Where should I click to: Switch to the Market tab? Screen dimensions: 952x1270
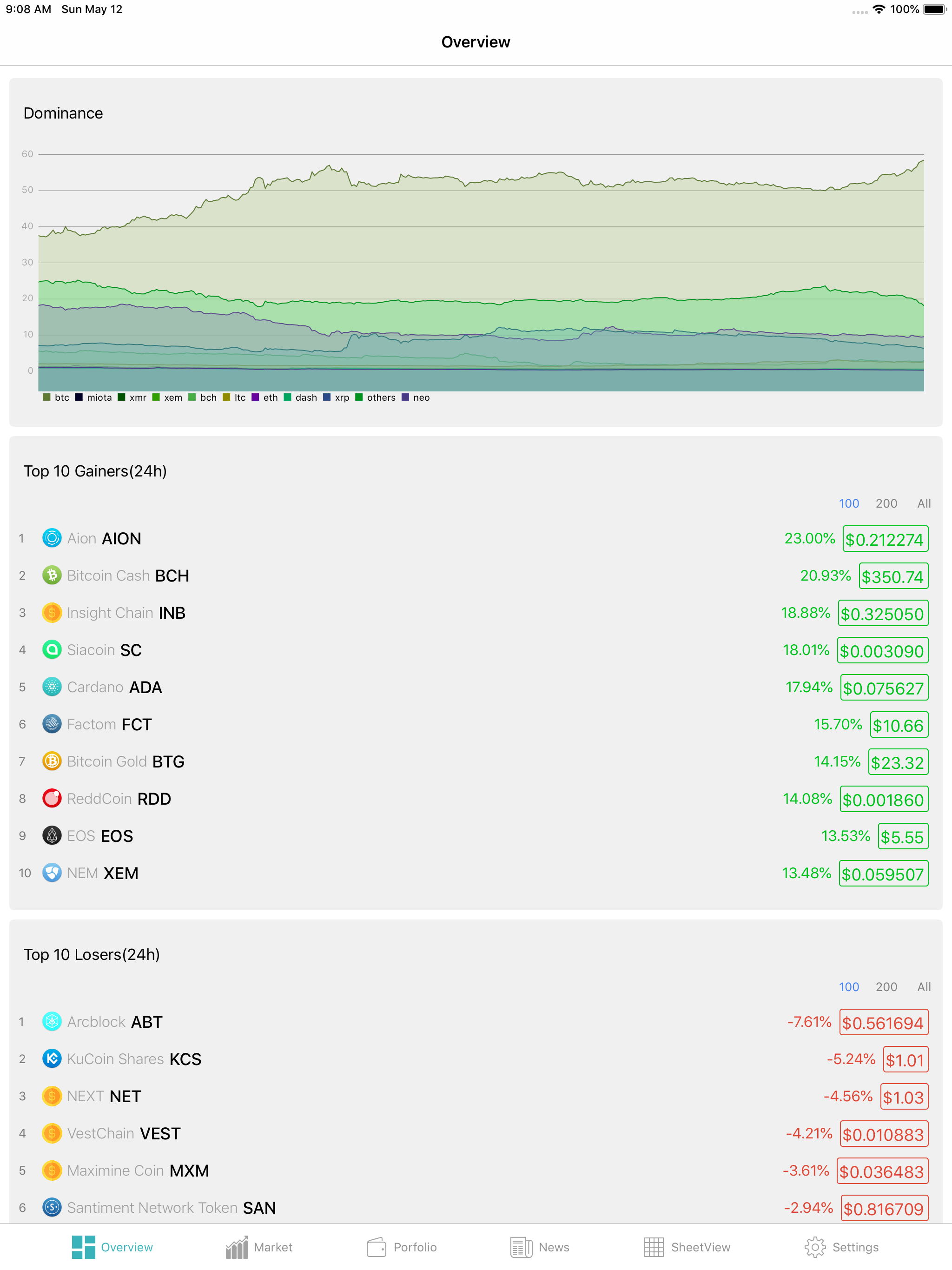[x=259, y=1247]
